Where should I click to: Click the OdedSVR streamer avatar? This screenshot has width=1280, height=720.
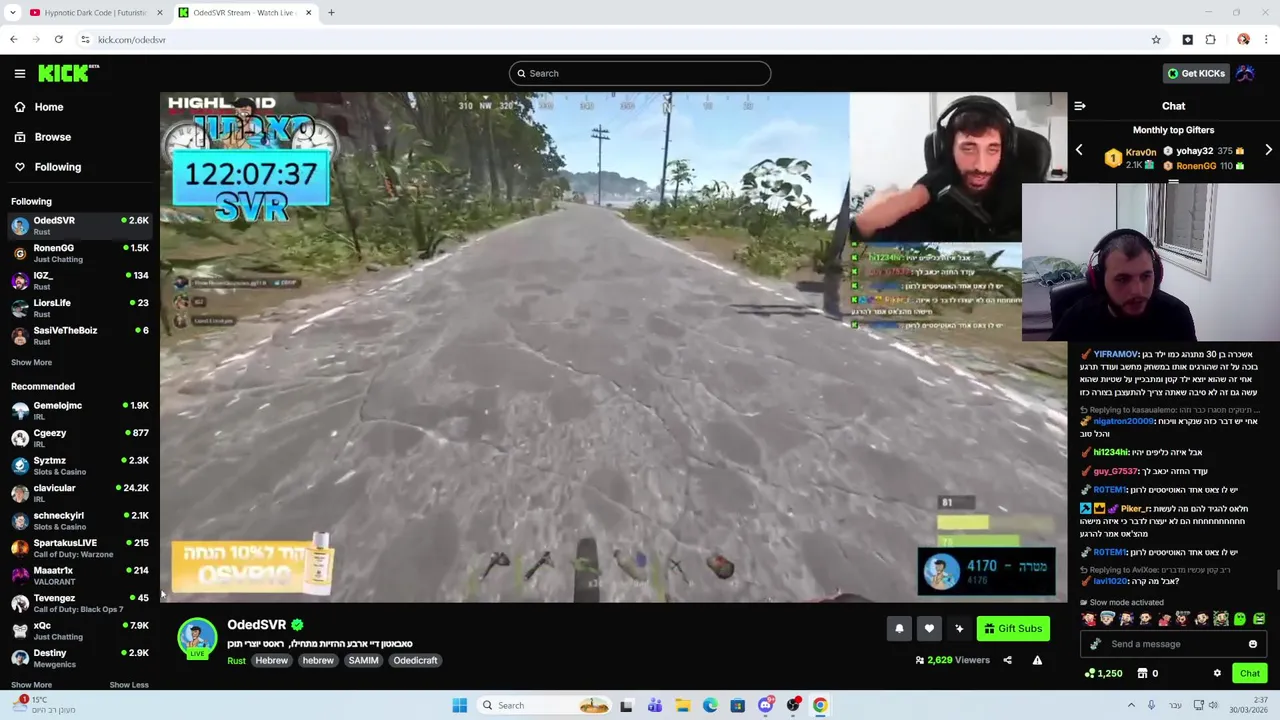(197, 637)
